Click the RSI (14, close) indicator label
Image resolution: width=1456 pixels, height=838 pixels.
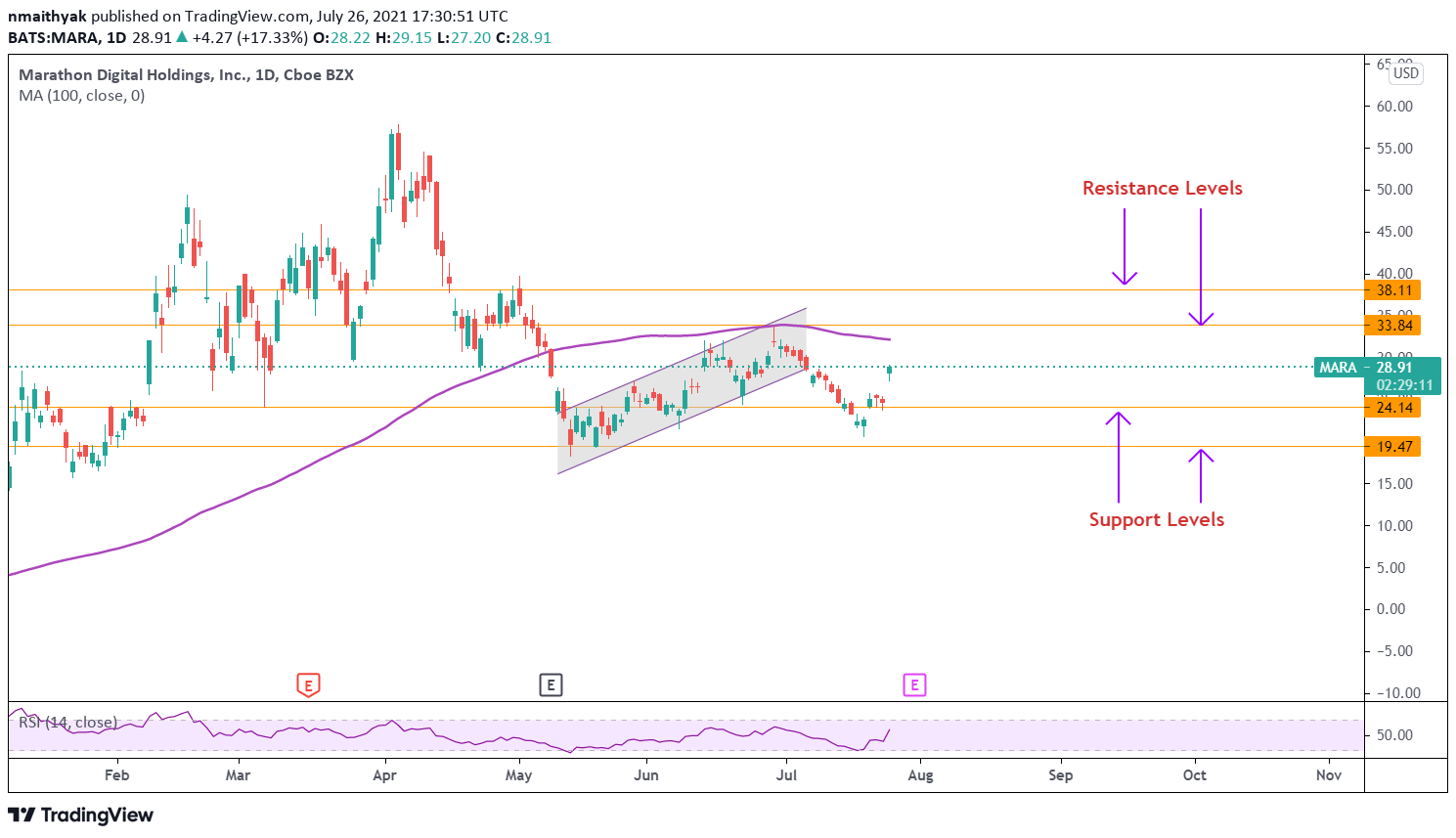(x=67, y=723)
